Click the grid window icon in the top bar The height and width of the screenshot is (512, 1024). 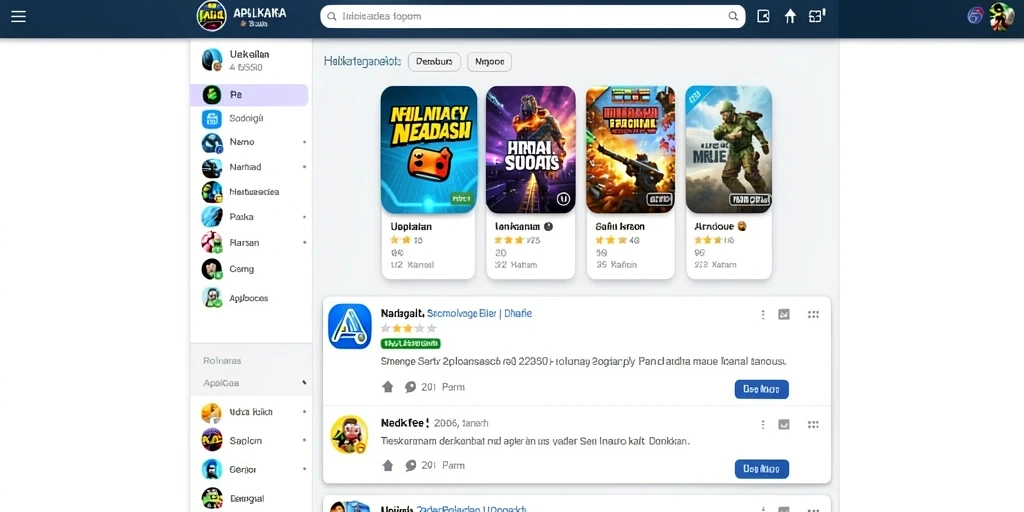[x=816, y=16]
